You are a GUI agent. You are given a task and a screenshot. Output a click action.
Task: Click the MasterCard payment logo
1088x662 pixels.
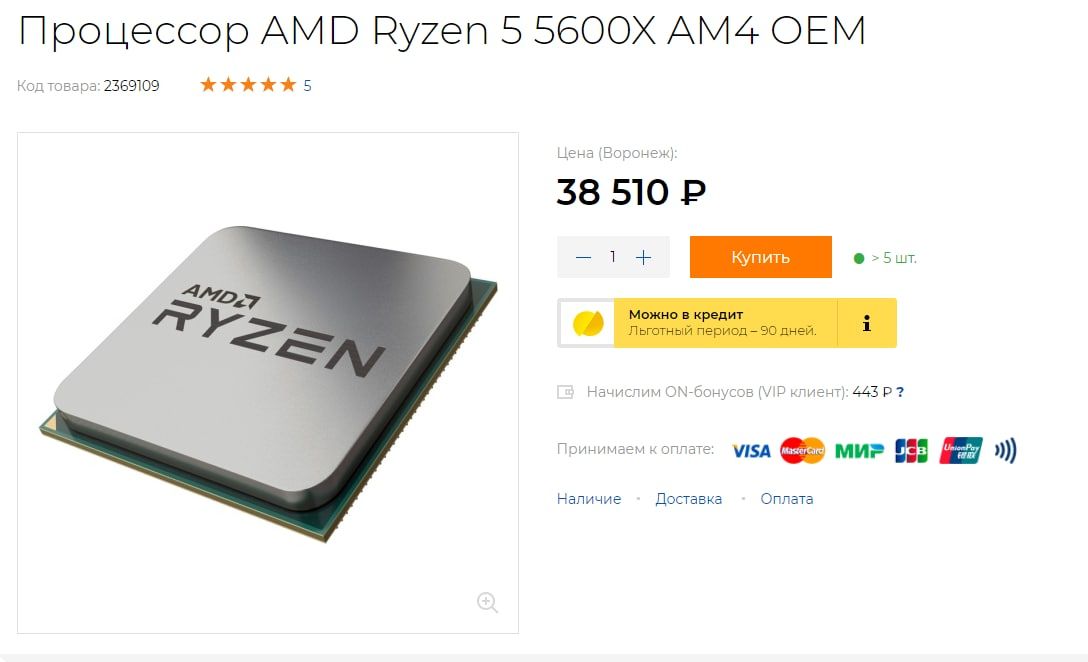802,450
